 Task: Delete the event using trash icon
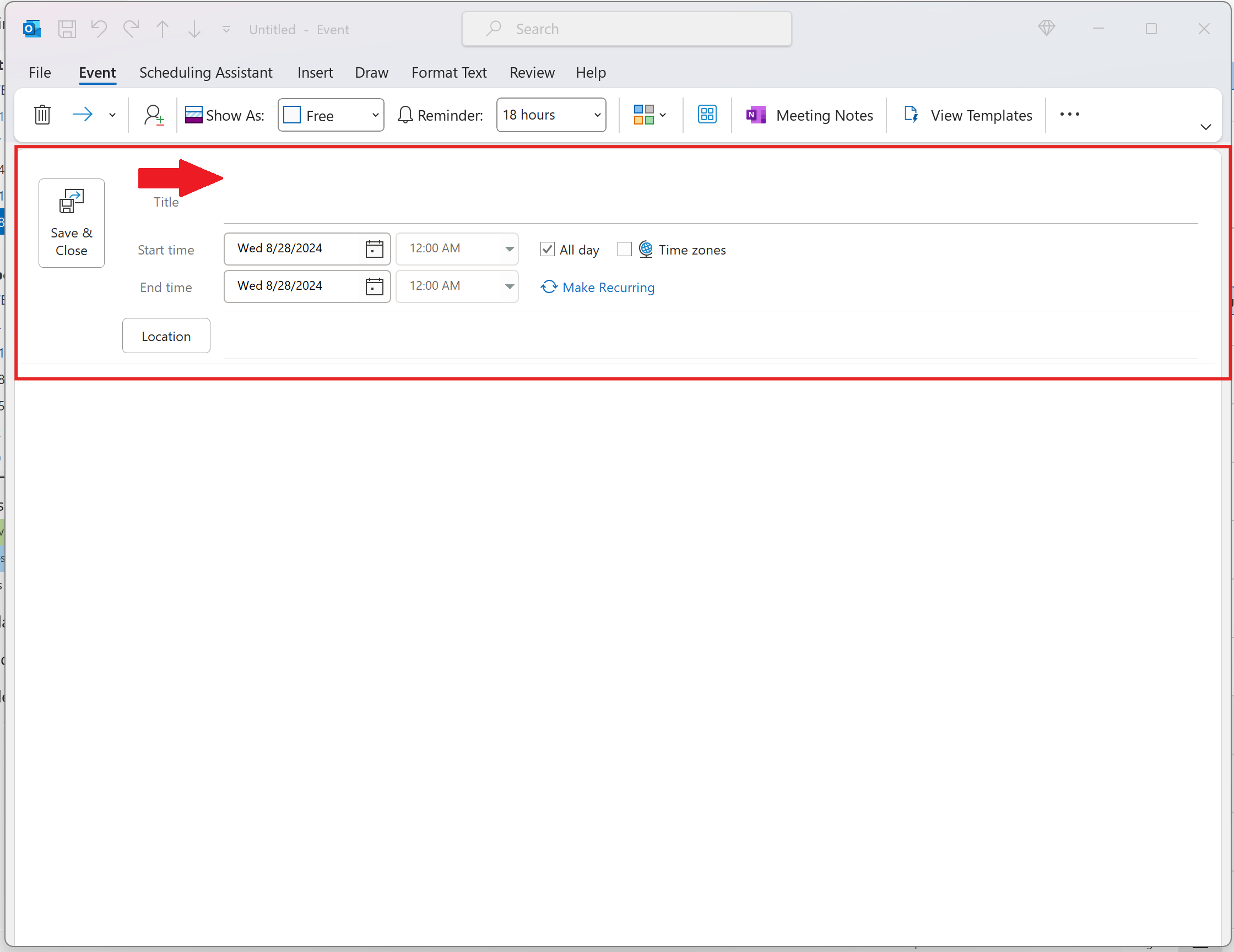coord(42,115)
